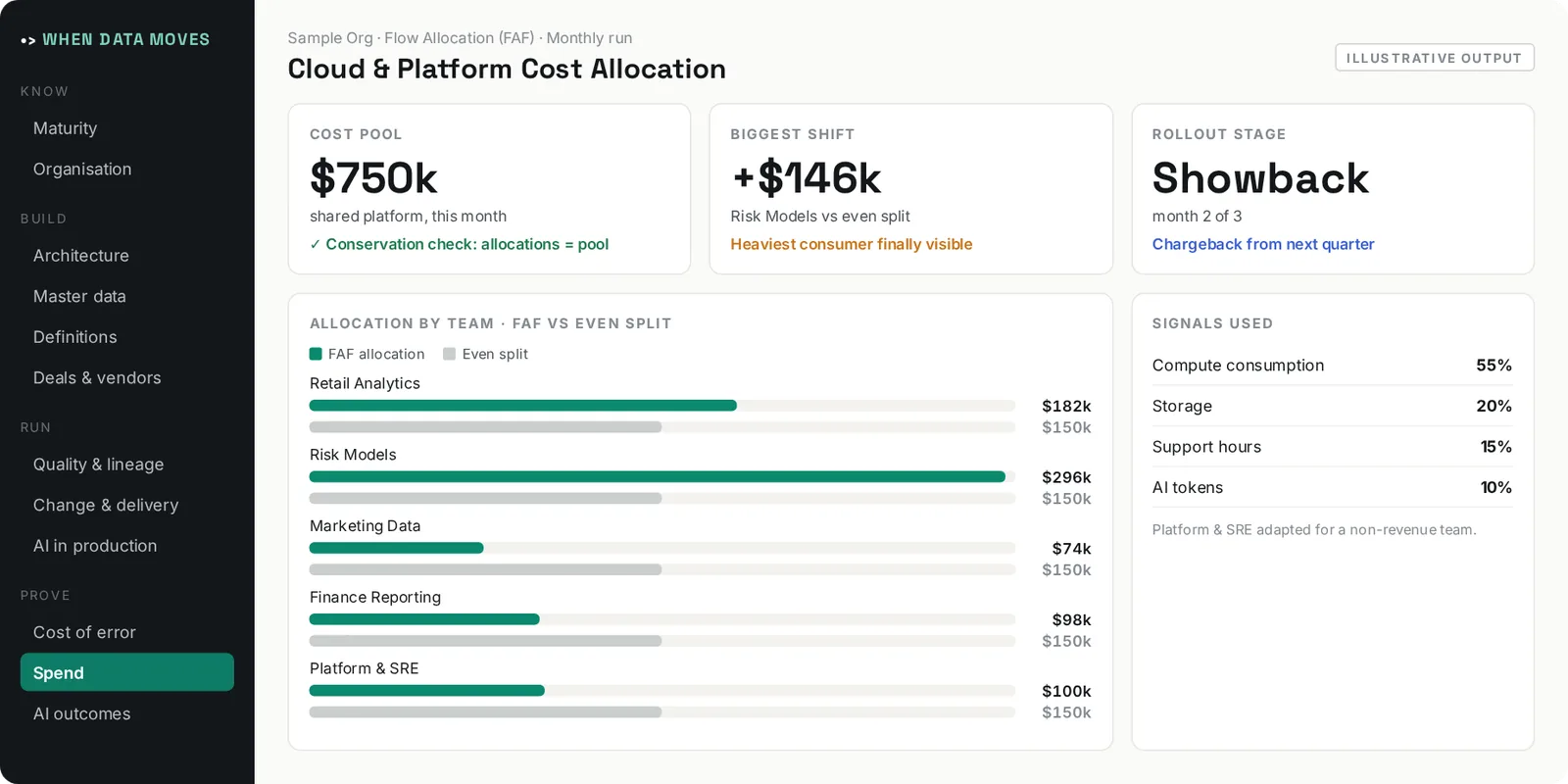
Task: Click the When Data Moves logo icon
Action: (28, 40)
